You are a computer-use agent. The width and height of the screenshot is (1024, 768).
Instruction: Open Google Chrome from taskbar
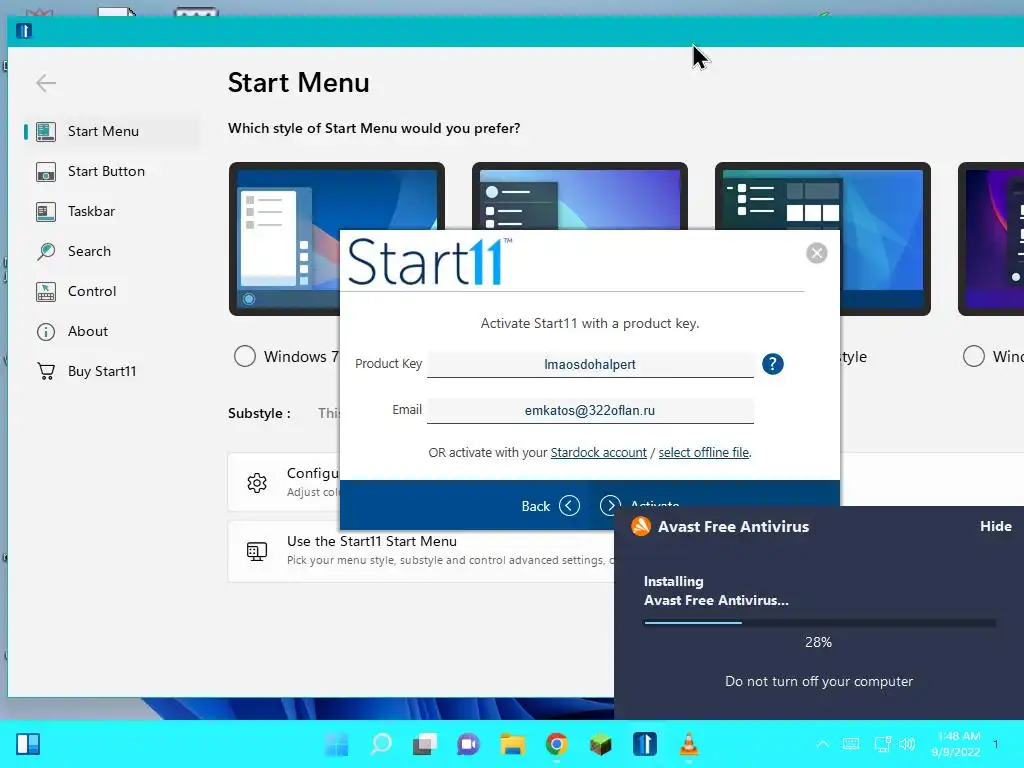(556, 744)
